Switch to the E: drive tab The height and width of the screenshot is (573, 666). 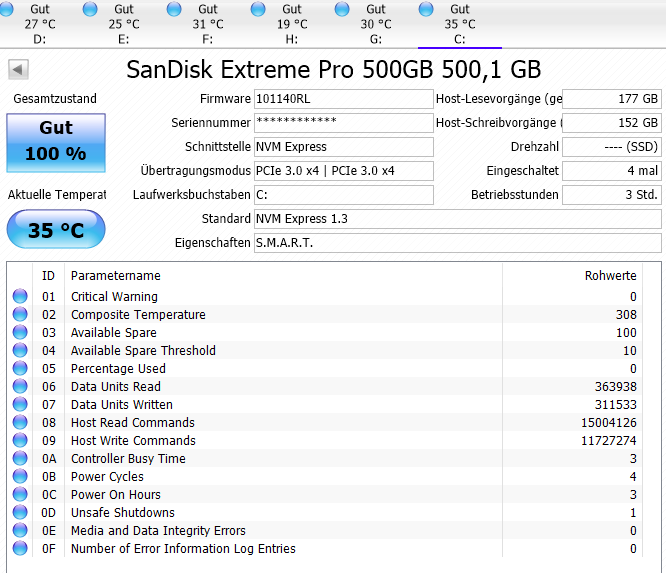click(x=124, y=24)
